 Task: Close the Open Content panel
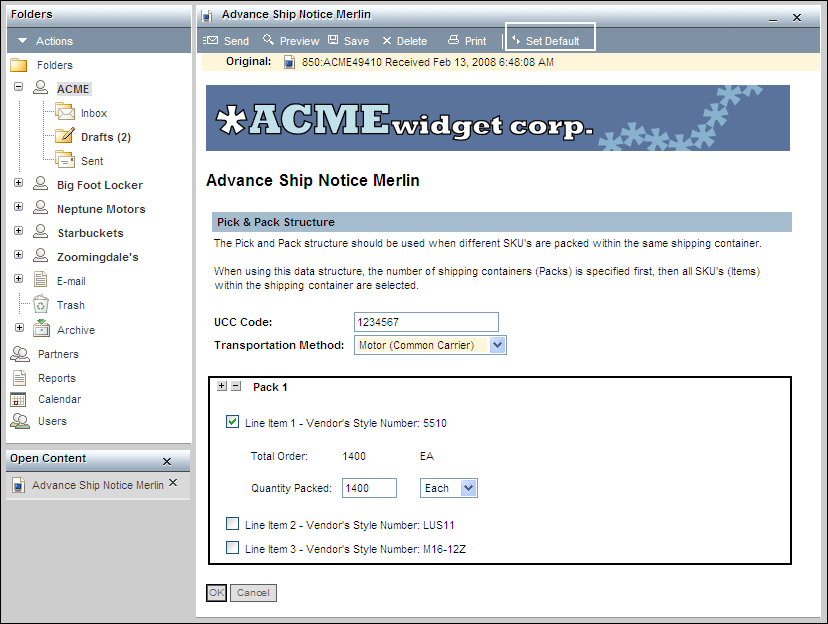point(167,461)
